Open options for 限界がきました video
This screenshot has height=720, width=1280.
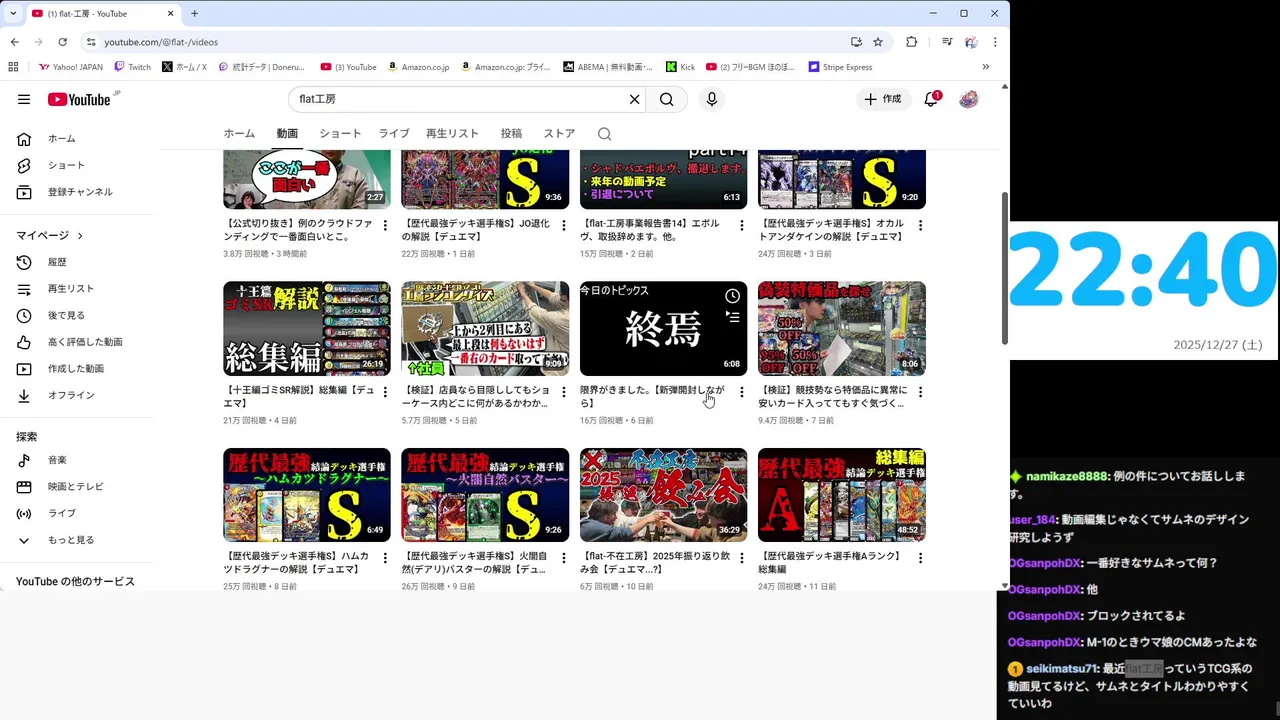click(741, 392)
